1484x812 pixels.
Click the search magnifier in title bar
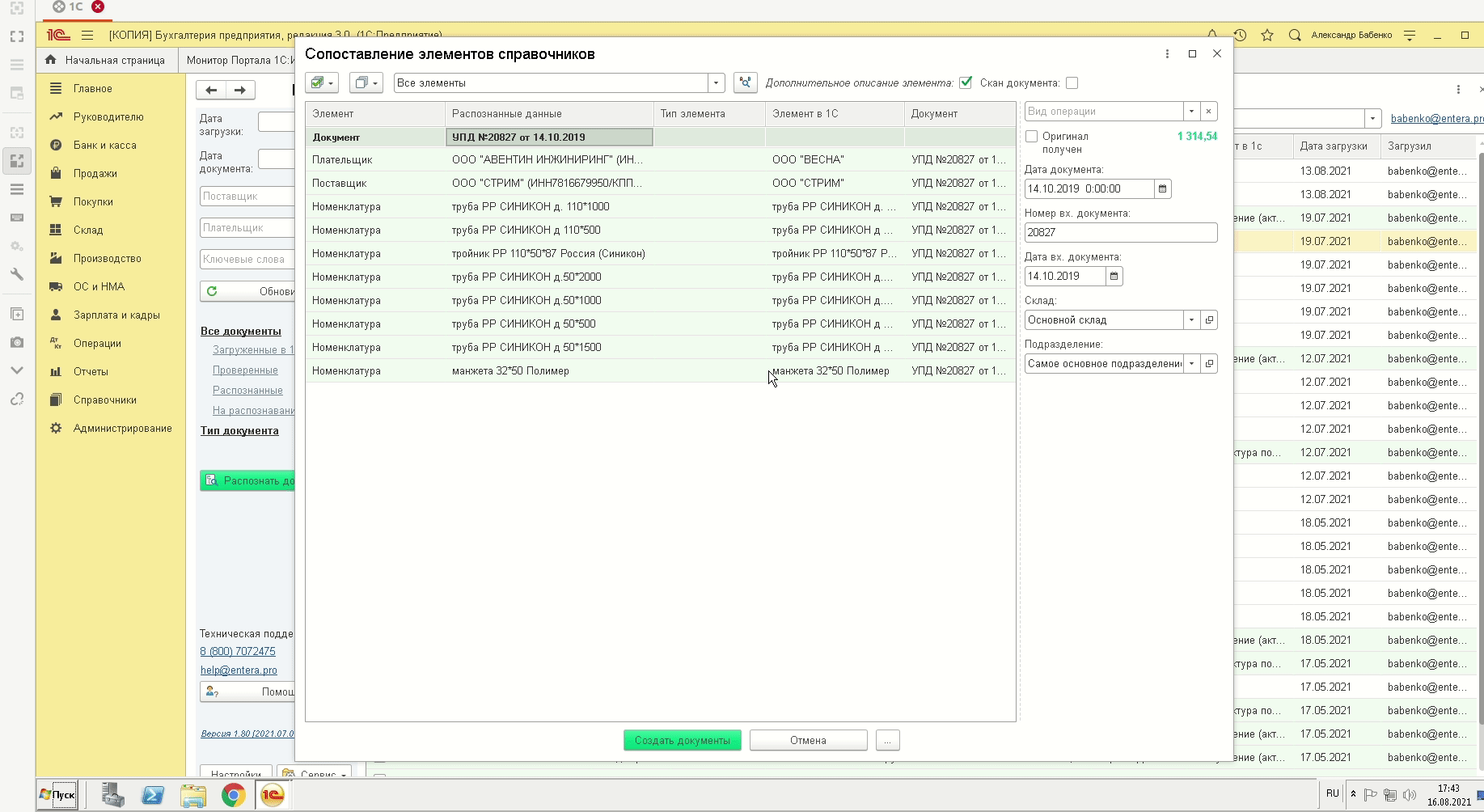(1295, 35)
